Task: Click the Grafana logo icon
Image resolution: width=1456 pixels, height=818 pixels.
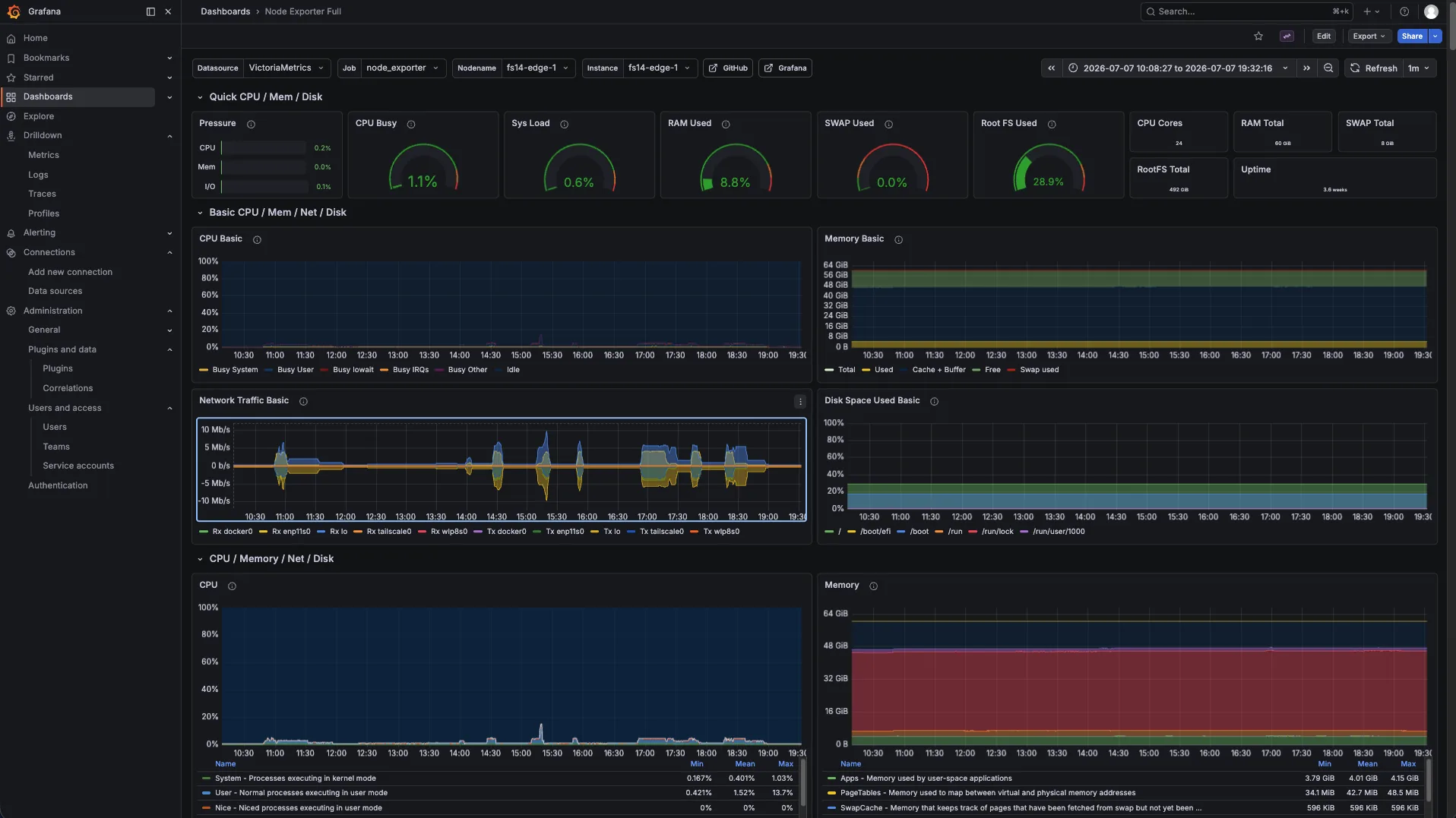Action: click(13, 11)
